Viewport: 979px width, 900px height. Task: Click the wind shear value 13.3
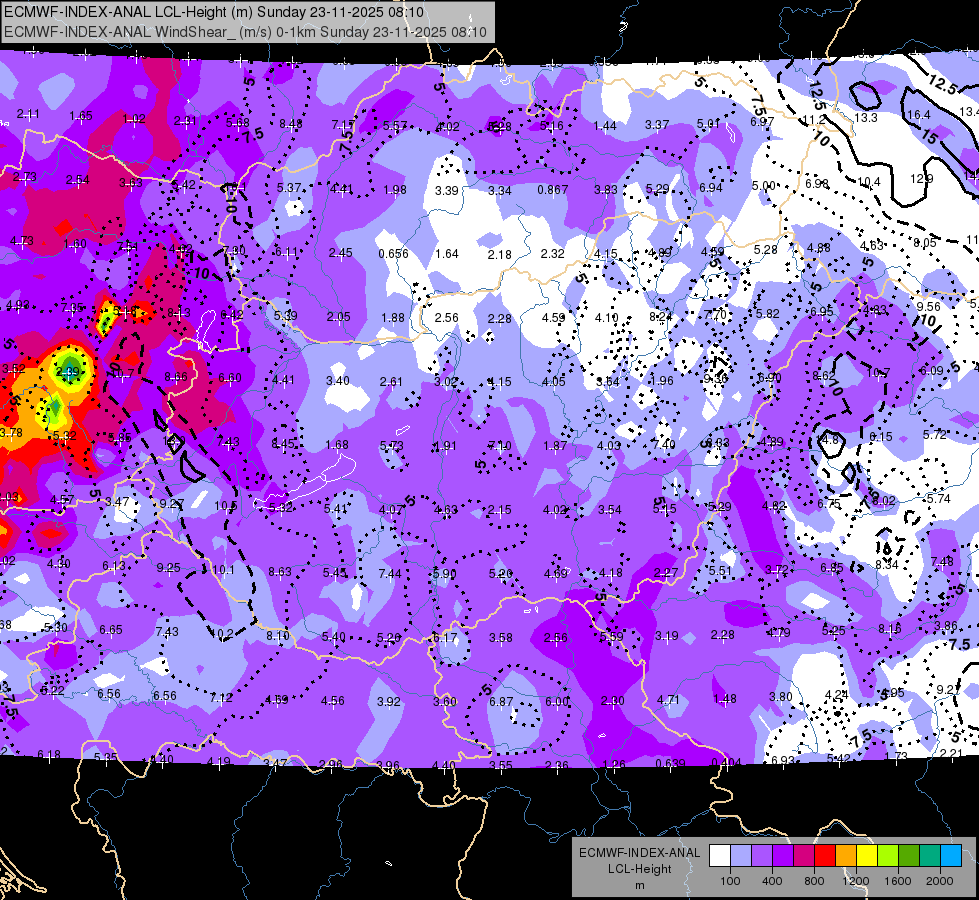(865, 117)
